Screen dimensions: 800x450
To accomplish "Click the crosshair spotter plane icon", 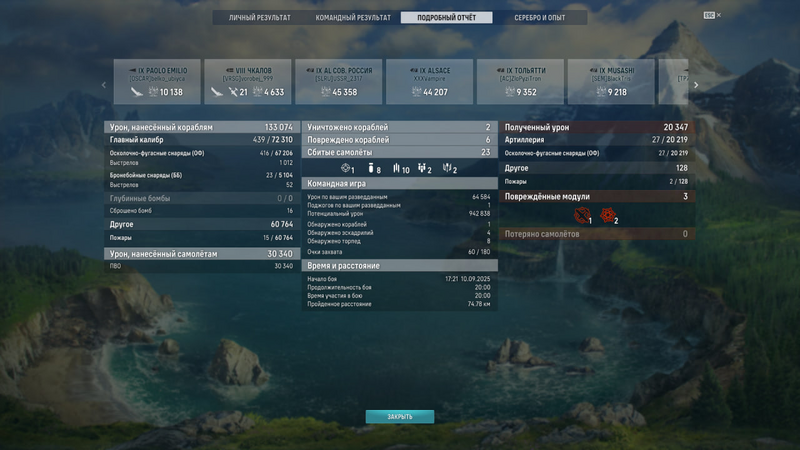I will coord(345,168).
